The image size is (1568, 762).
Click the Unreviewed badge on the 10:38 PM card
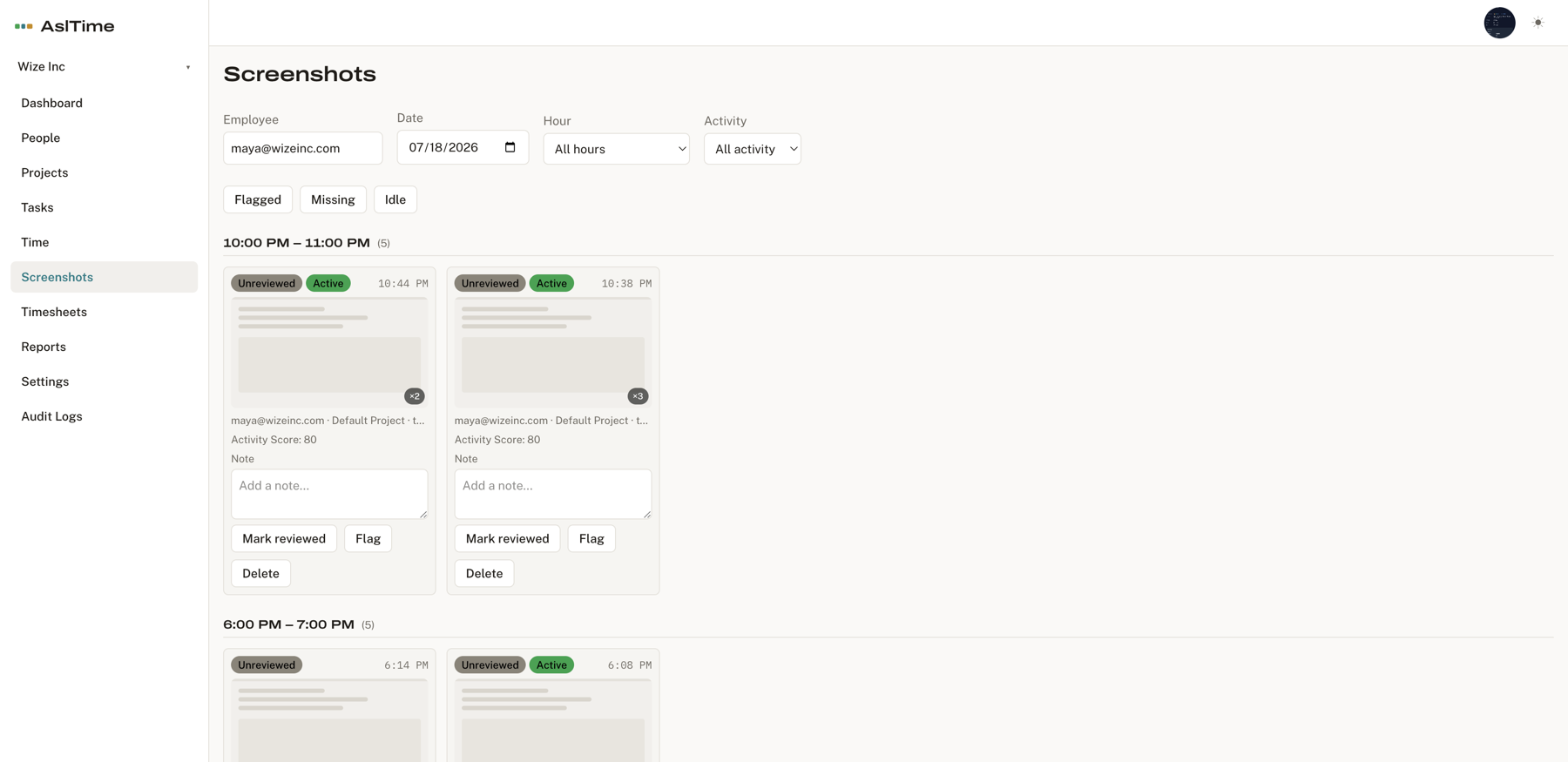490,283
